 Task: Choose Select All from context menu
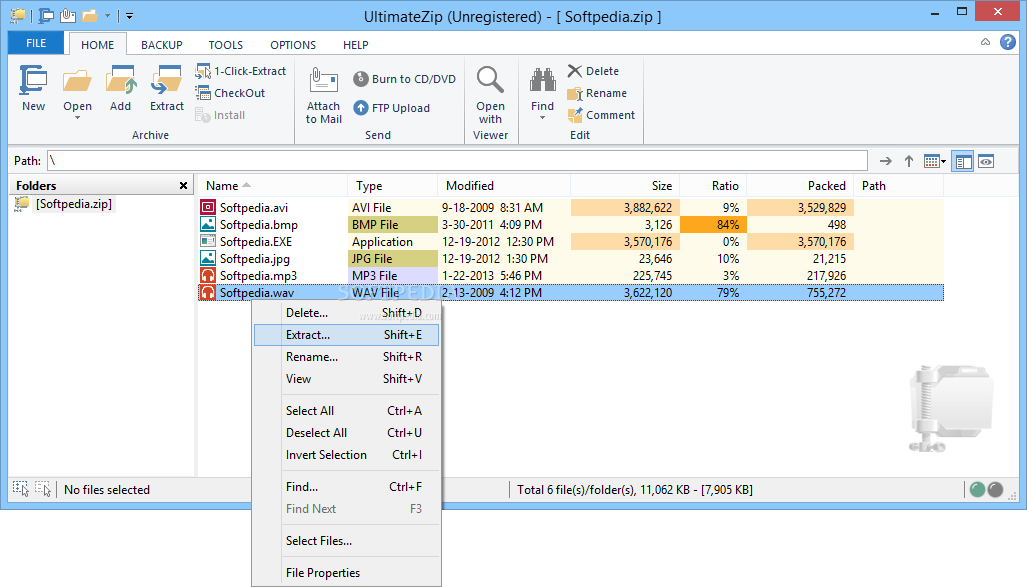coord(346,411)
